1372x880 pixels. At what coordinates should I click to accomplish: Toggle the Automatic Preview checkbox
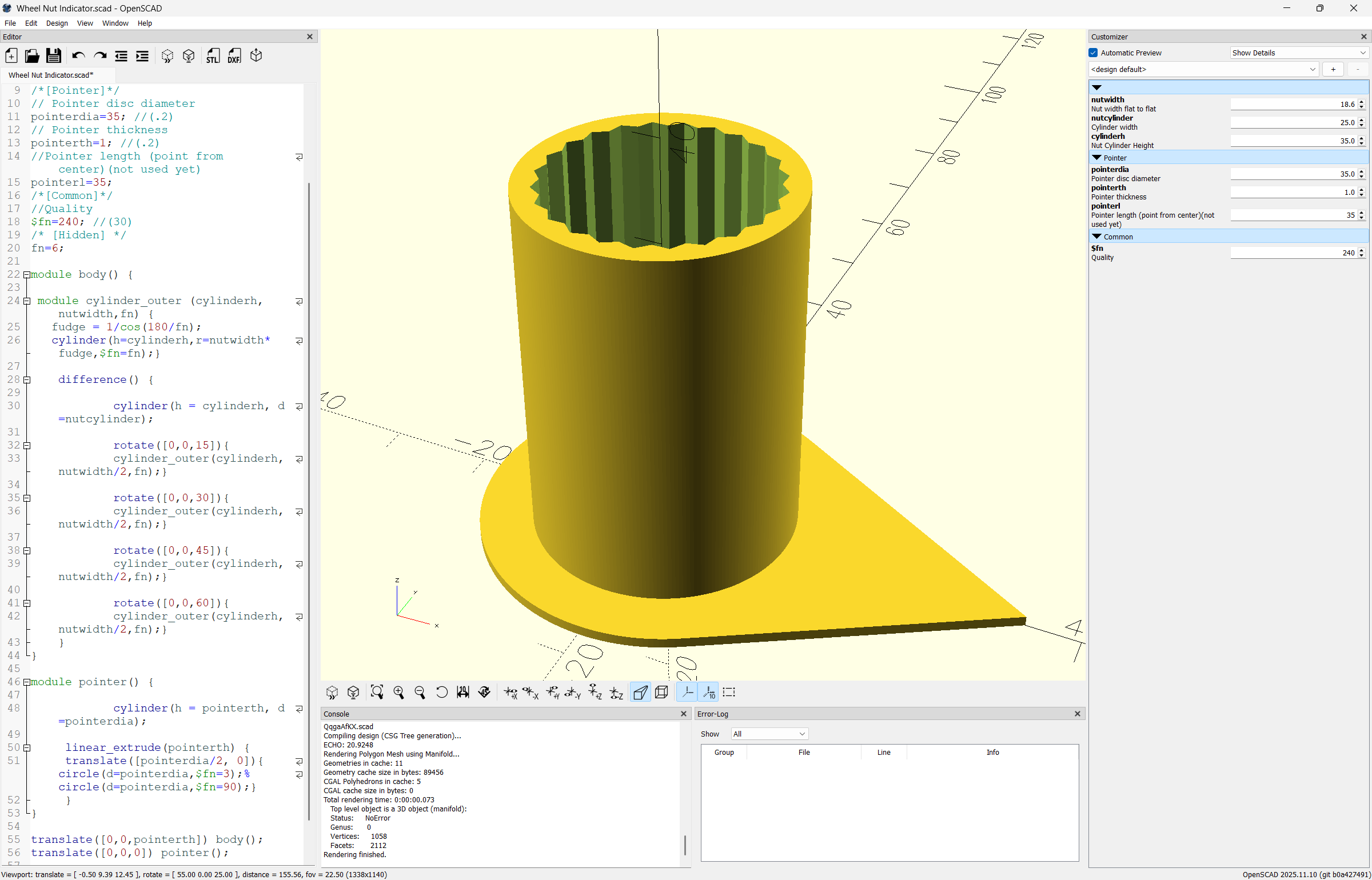click(x=1094, y=53)
